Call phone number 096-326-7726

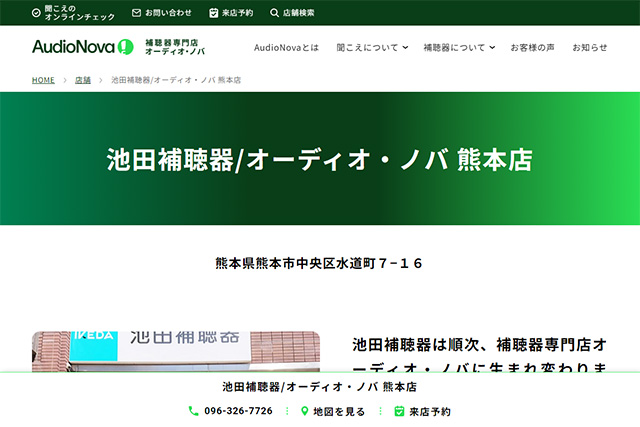(238, 411)
